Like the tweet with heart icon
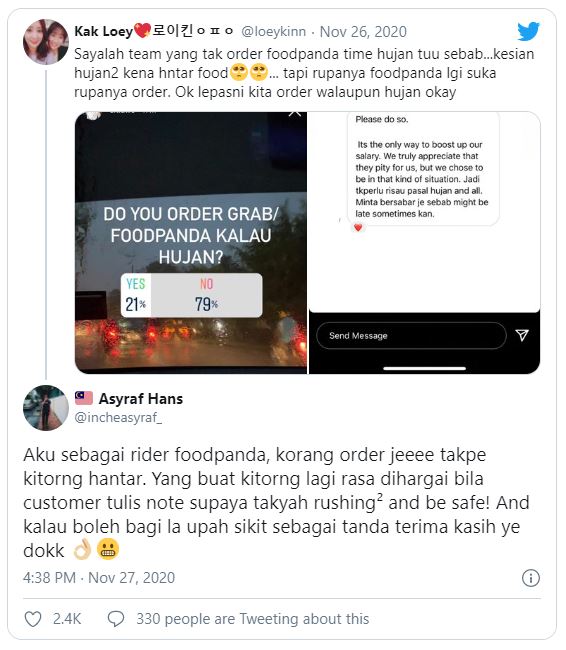The height and width of the screenshot is (650, 566). pos(33,619)
